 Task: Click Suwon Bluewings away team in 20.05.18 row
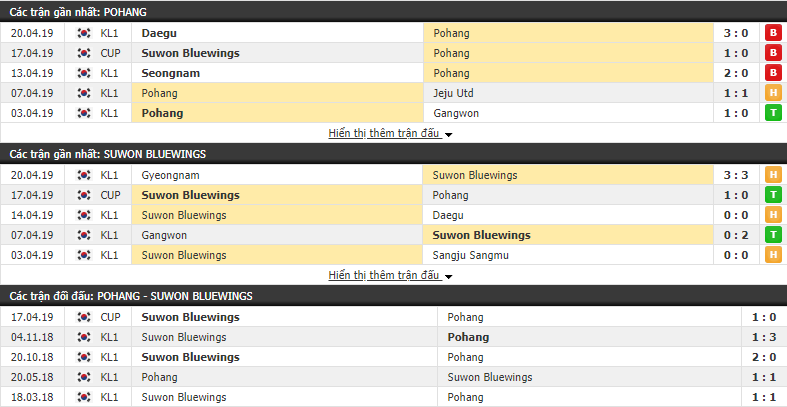[490, 377]
